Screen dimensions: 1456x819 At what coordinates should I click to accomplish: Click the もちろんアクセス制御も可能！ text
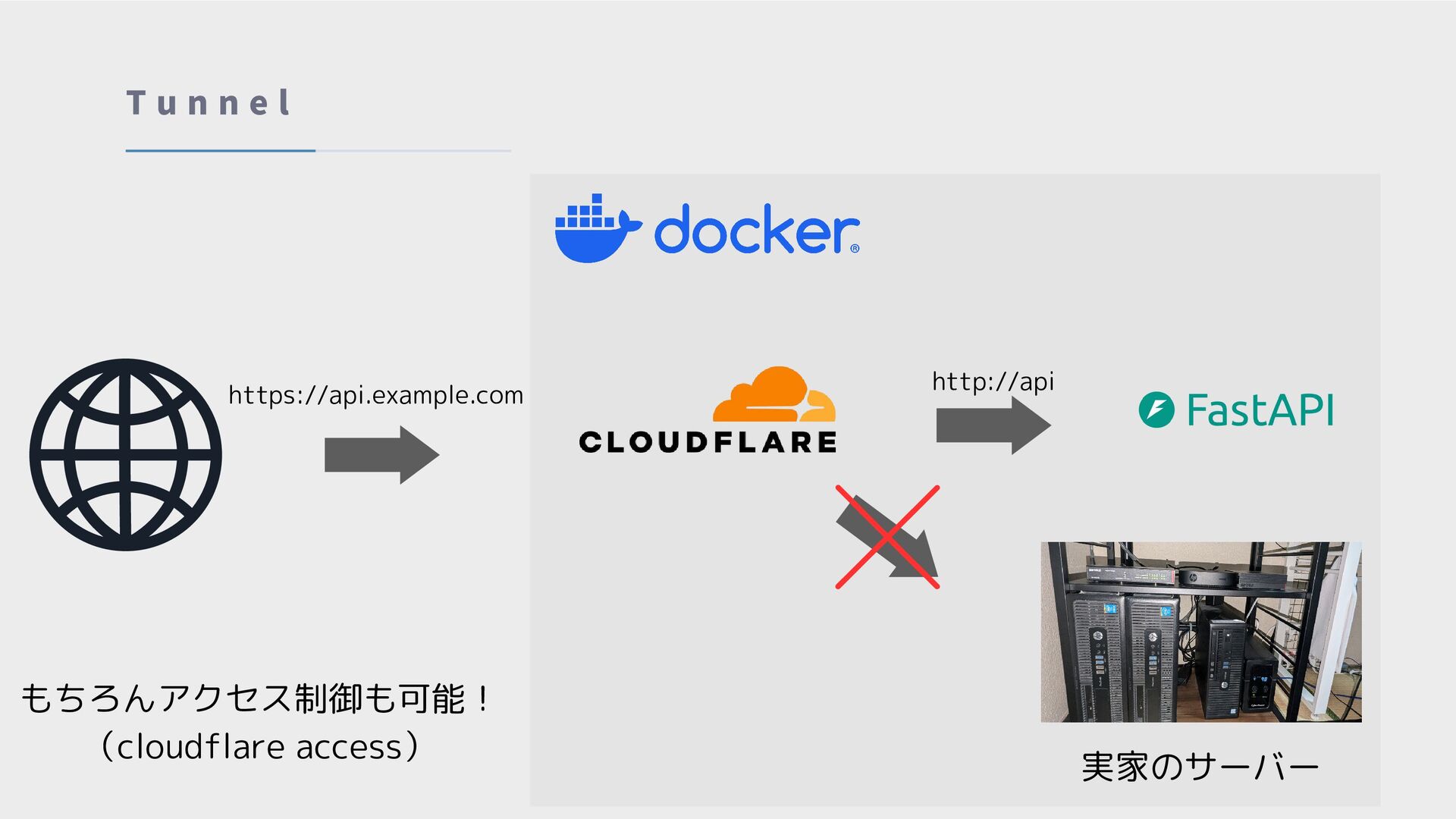(x=255, y=698)
